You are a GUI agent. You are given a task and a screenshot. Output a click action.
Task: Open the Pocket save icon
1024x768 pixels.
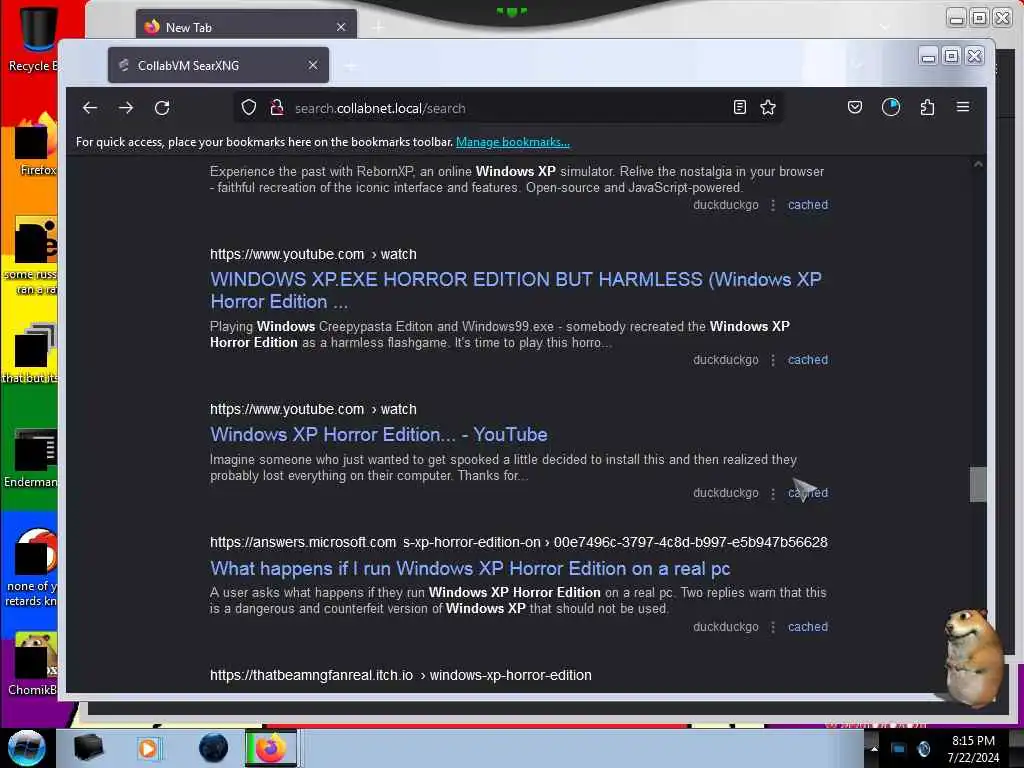(x=855, y=107)
